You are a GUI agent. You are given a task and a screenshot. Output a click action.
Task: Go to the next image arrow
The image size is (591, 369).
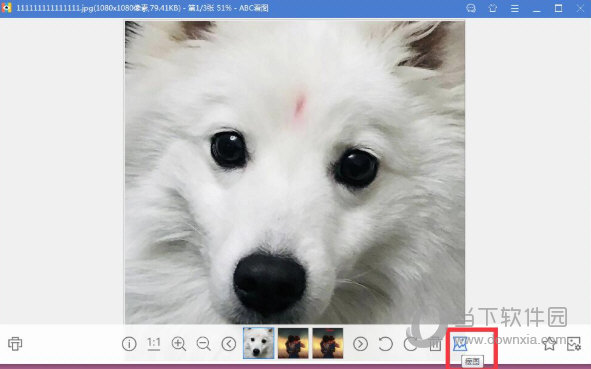click(x=360, y=344)
